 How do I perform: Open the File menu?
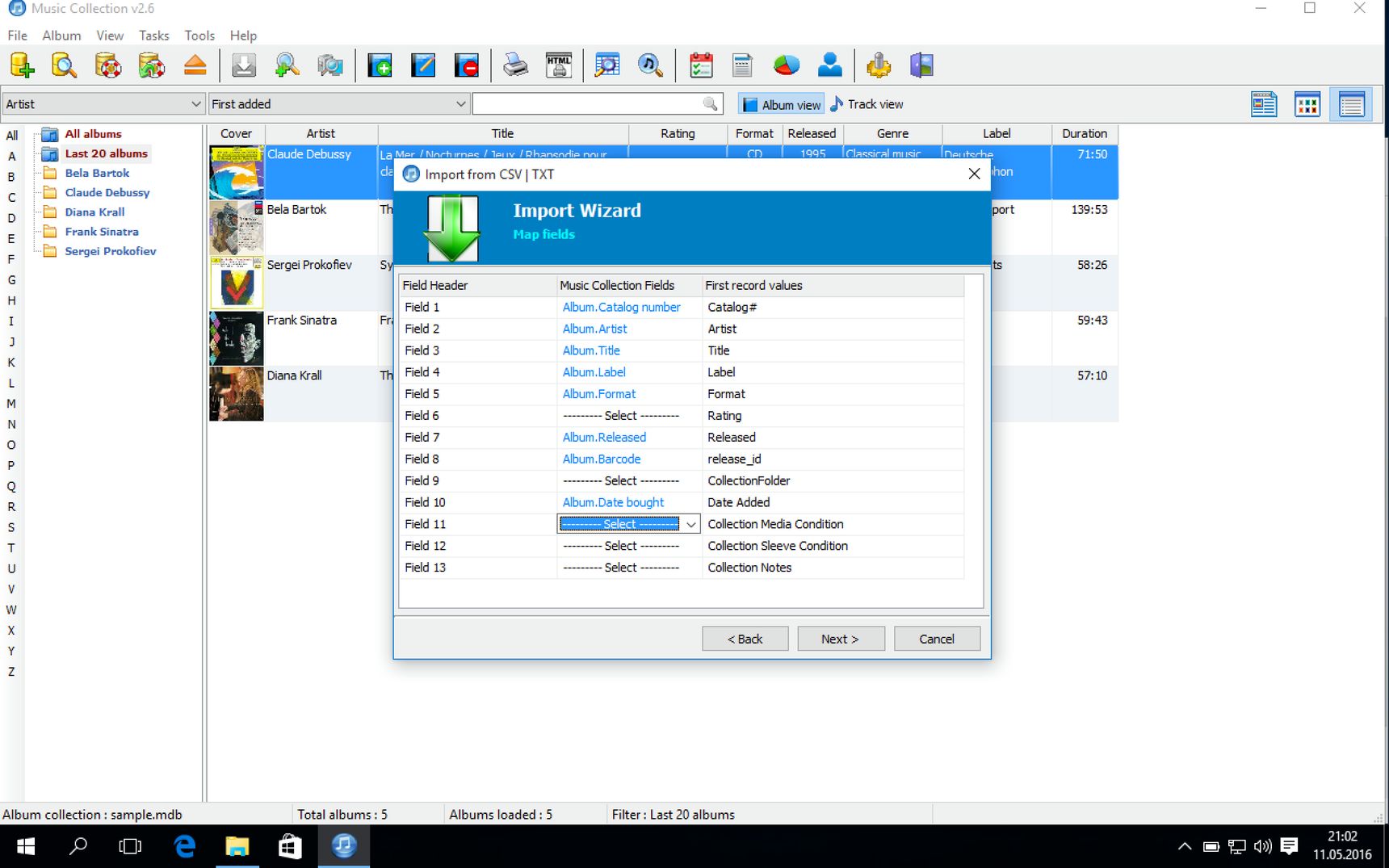click(18, 36)
